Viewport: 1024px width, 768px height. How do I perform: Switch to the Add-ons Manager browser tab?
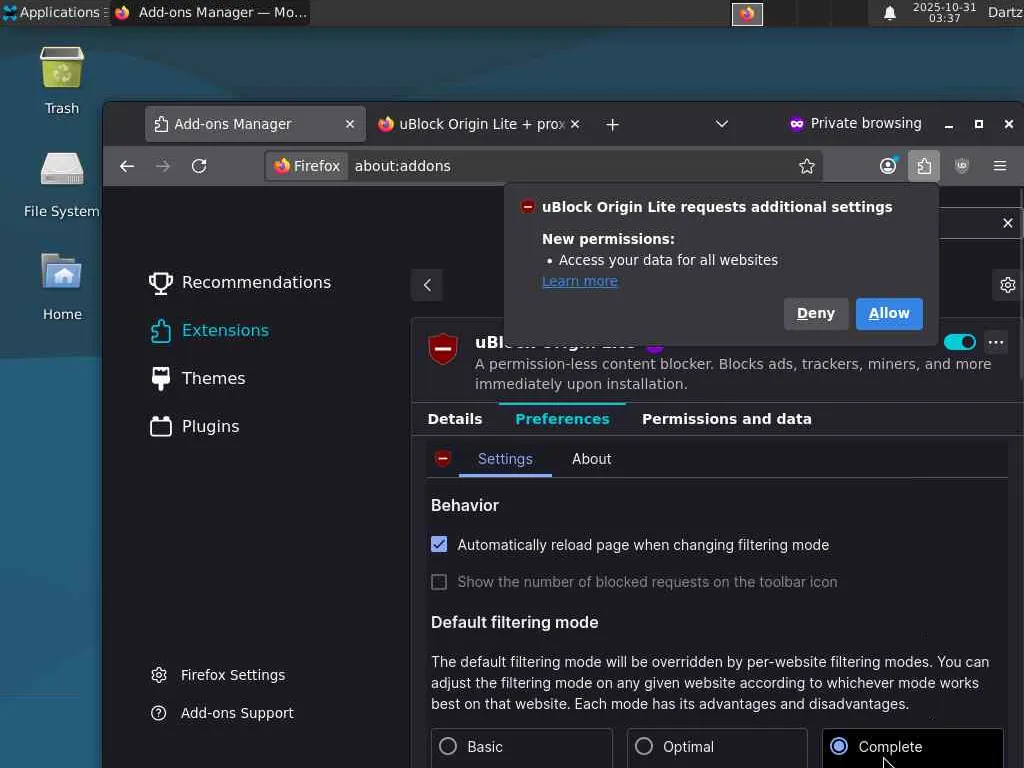[x=255, y=124]
